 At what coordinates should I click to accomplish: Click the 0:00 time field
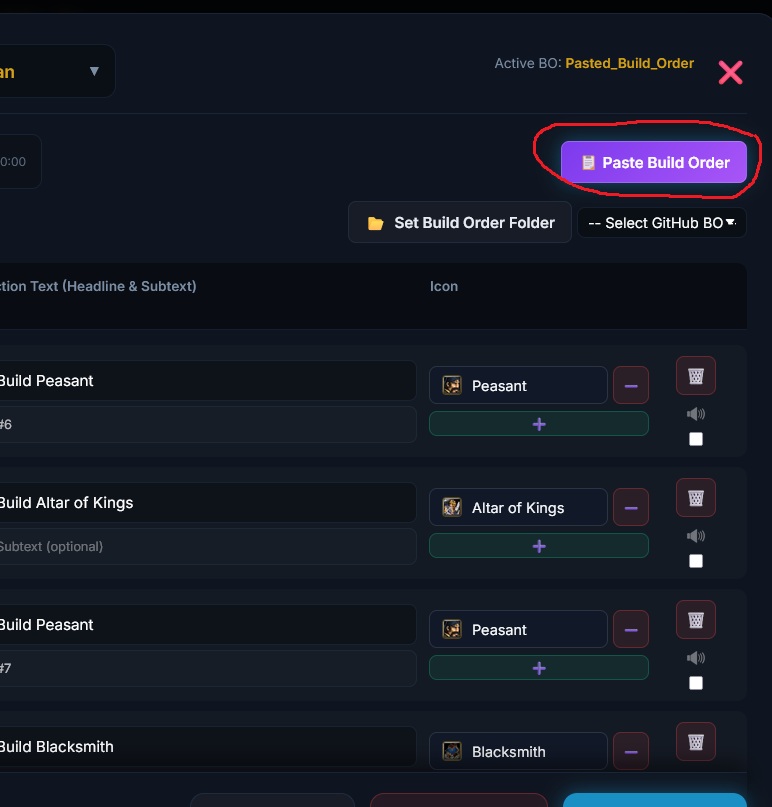pos(20,162)
